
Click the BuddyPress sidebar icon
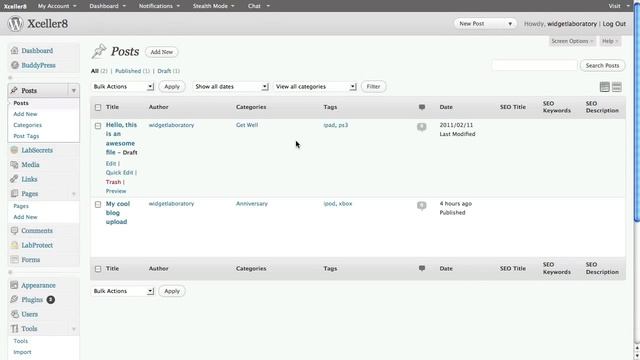click(15, 65)
